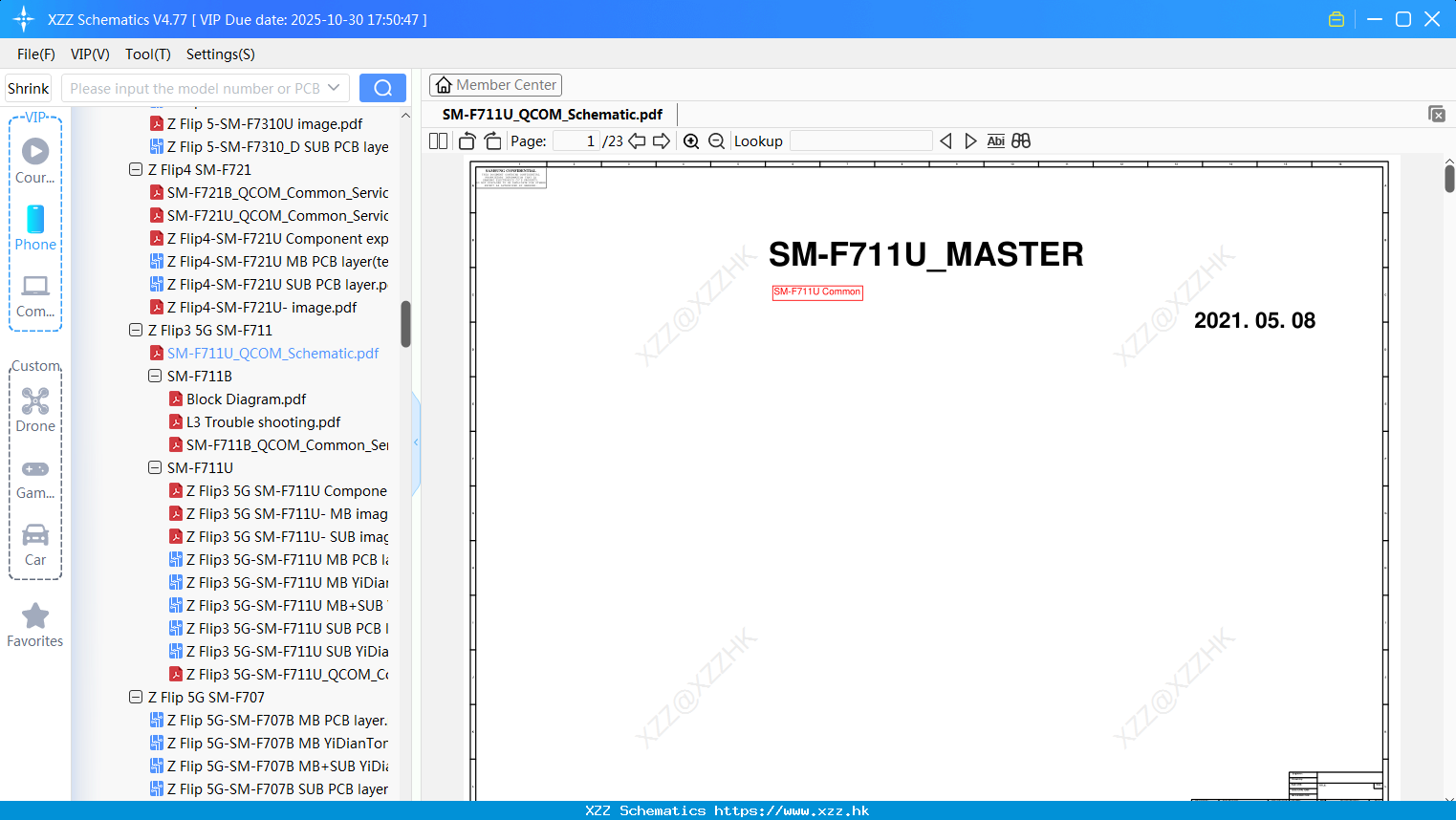Rotate page clockwise
The image size is (1456, 820).
point(492,141)
